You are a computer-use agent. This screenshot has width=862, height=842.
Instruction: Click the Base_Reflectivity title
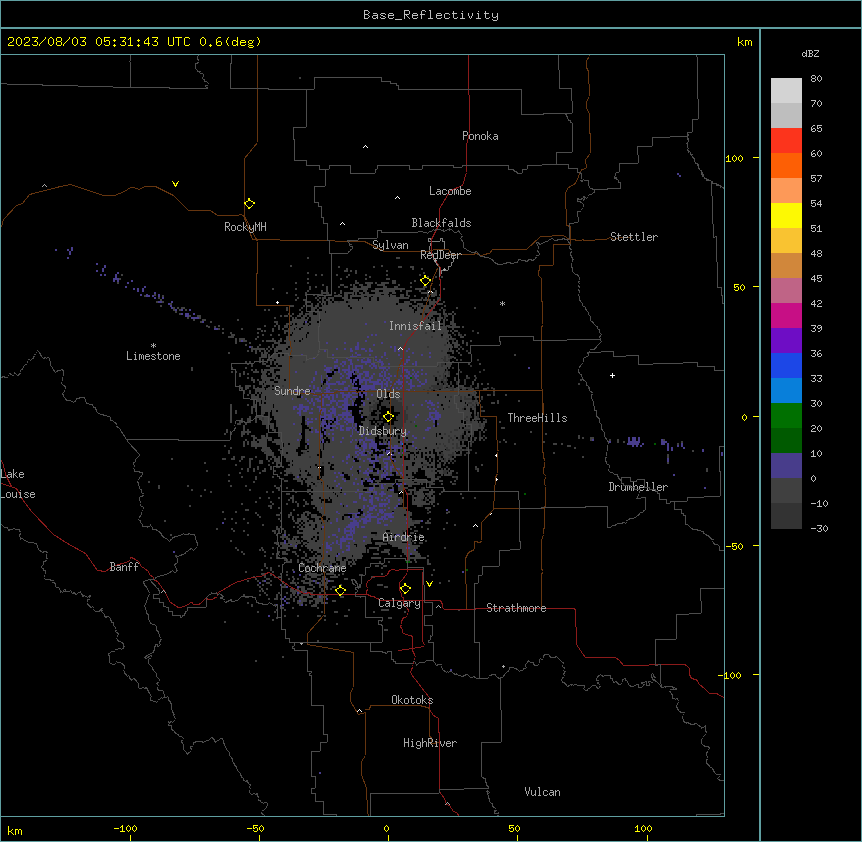431,15
